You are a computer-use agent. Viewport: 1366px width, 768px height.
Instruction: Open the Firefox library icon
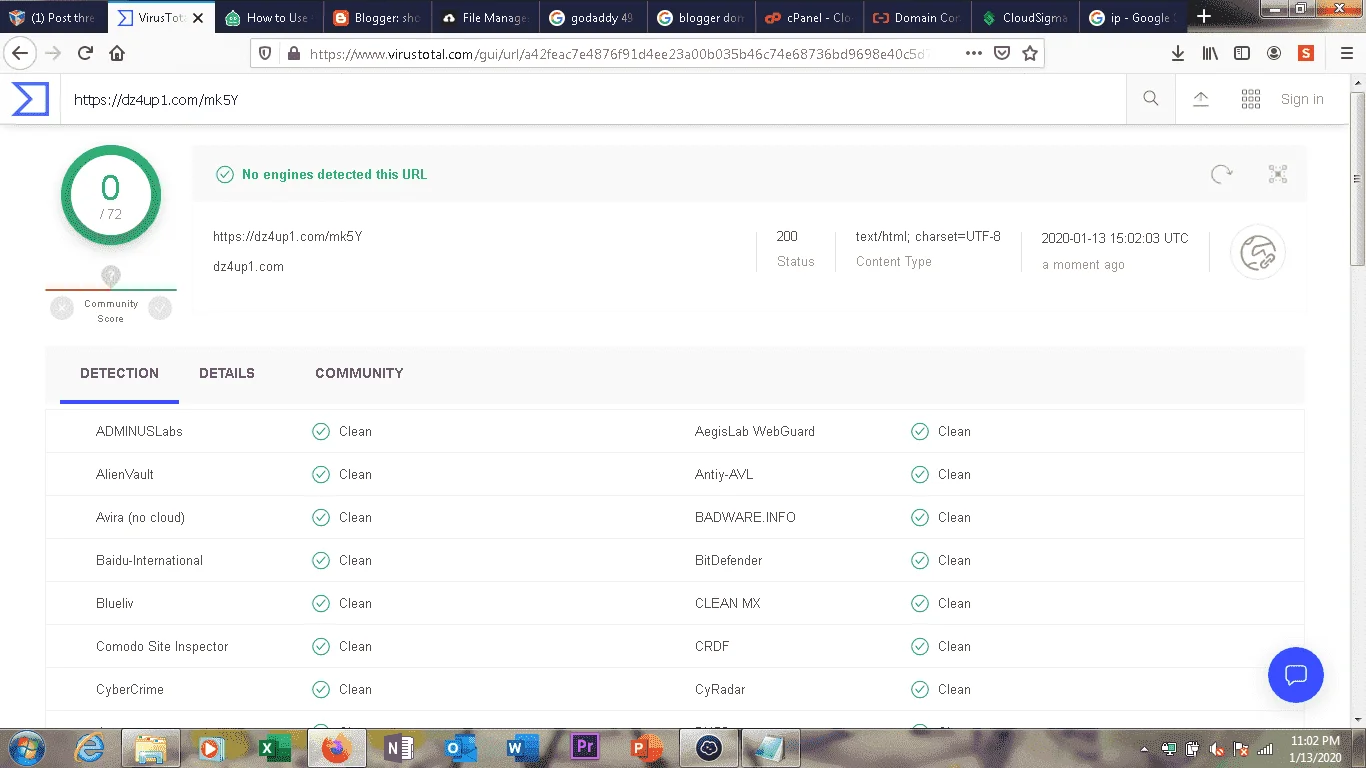[1210, 53]
